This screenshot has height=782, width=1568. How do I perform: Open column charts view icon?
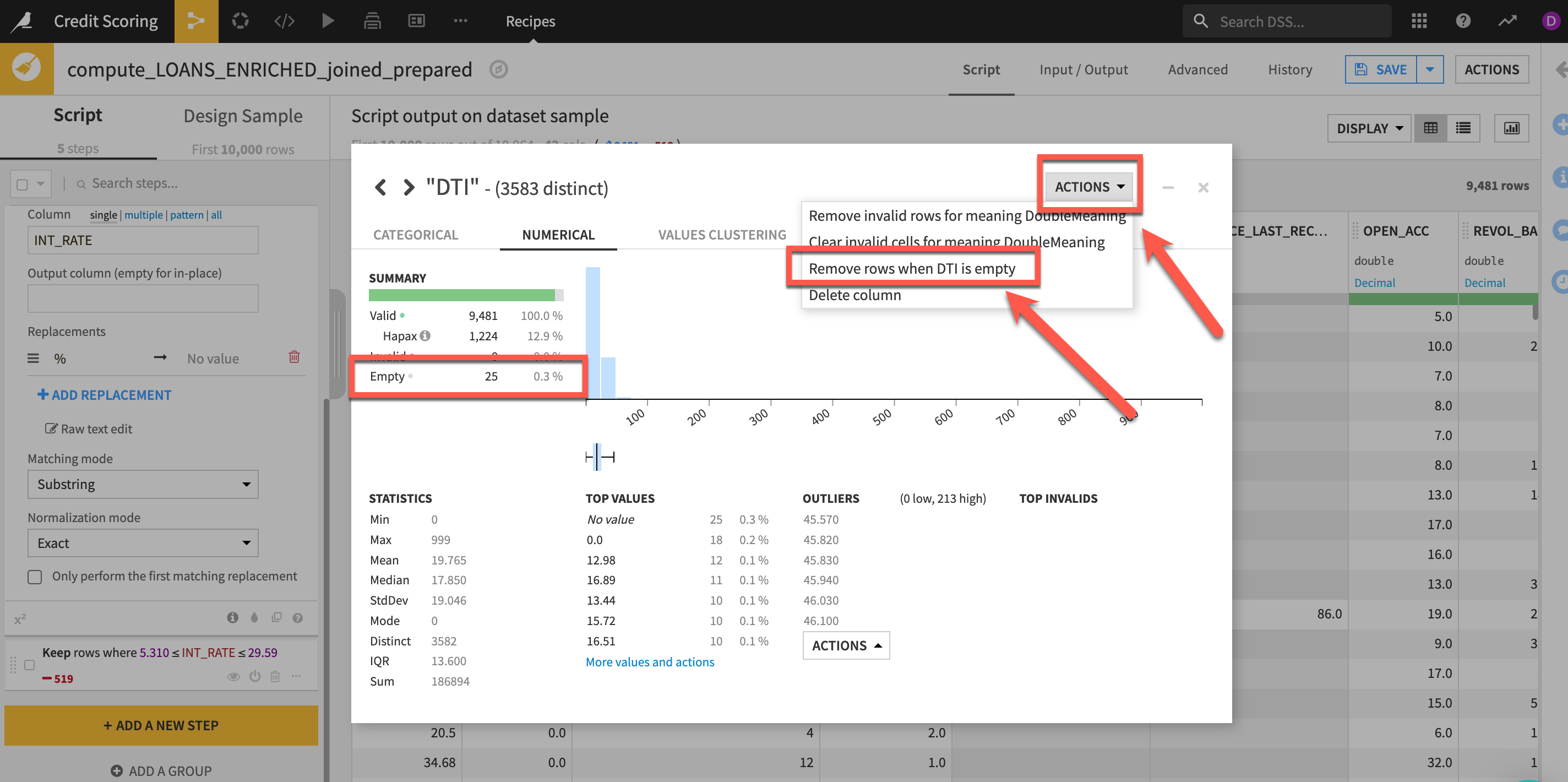[x=1511, y=128]
